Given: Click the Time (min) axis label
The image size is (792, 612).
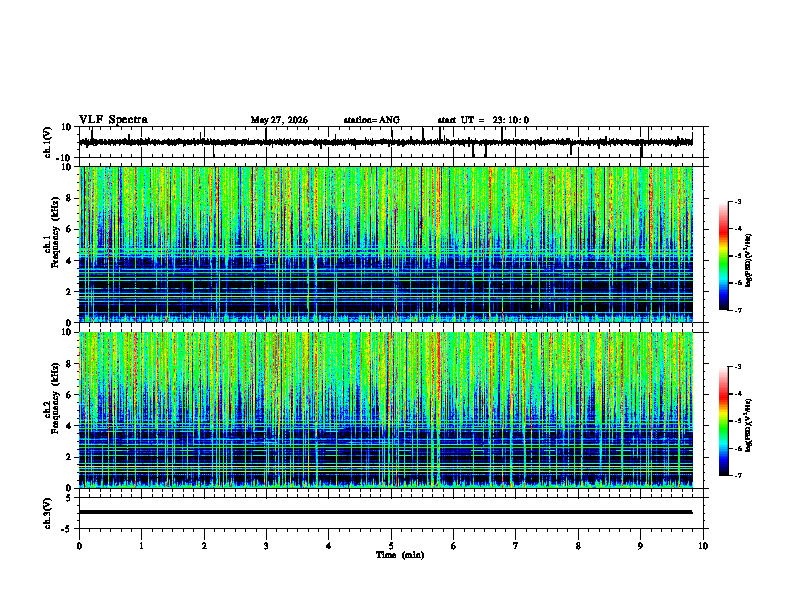Looking at the screenshot, I should pyautogui.click(x=400, y=555).
